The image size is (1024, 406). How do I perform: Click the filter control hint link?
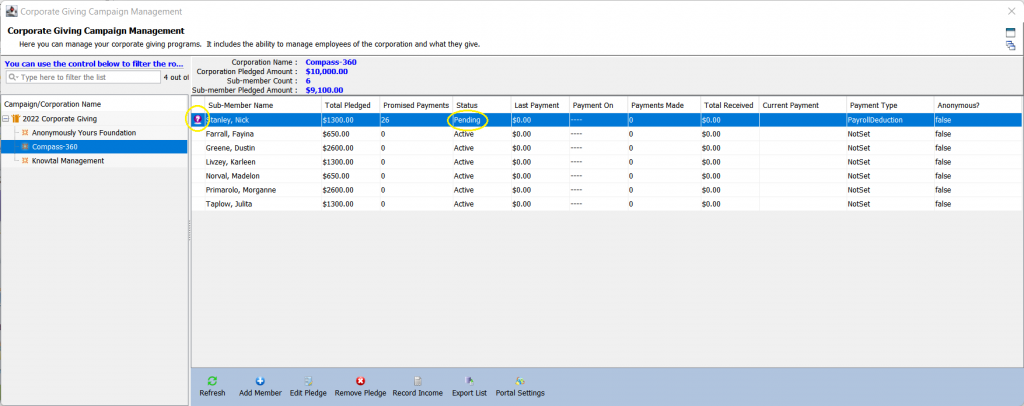click(x=94, y=64)
